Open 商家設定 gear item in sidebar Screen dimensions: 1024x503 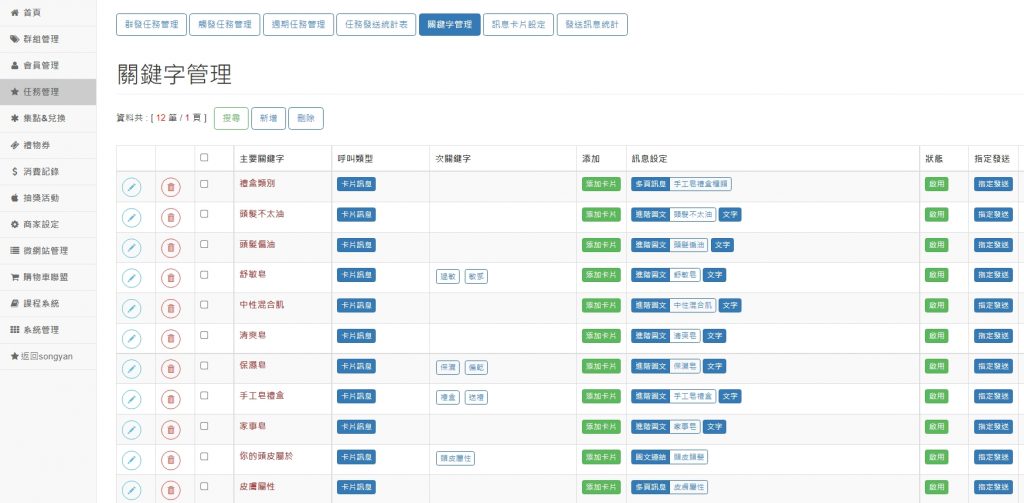coord(42,224)
